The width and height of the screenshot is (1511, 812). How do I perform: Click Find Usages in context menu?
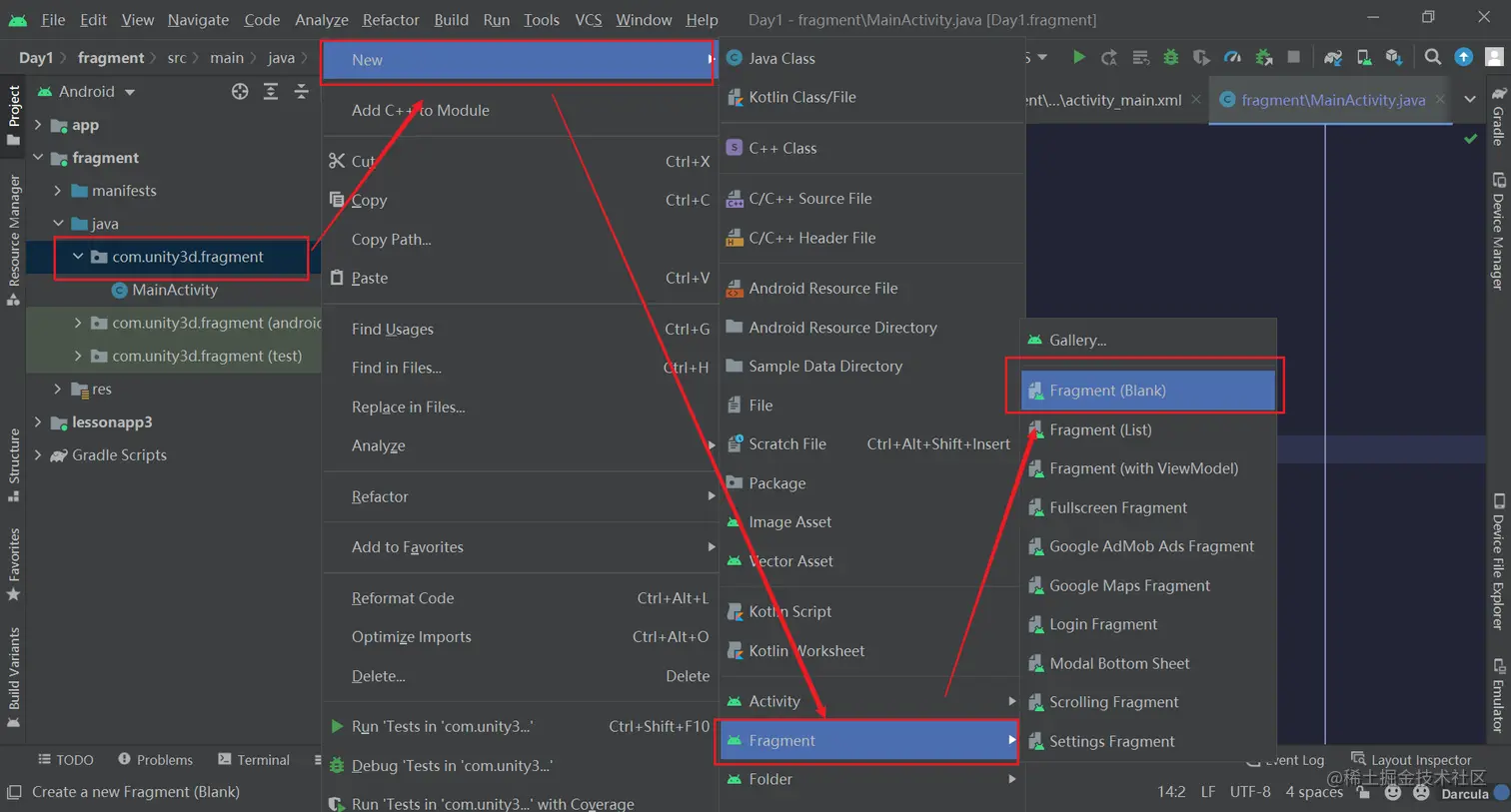(x=520, y=329)
